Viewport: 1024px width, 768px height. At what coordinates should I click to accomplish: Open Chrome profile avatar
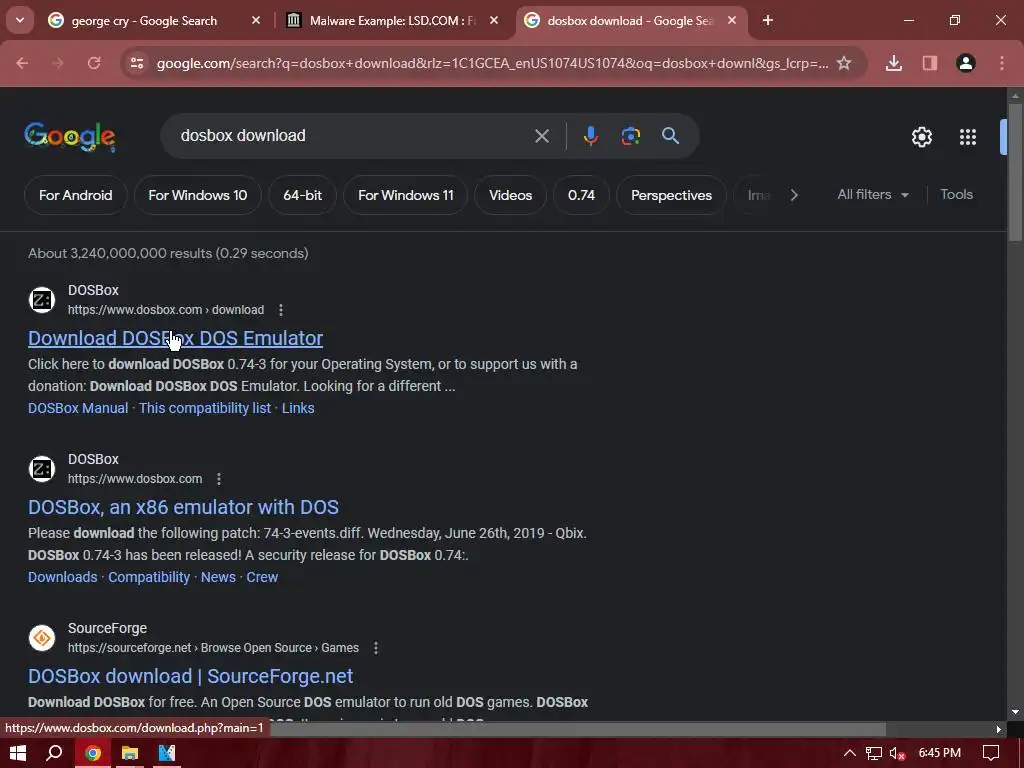coord(966,63)
